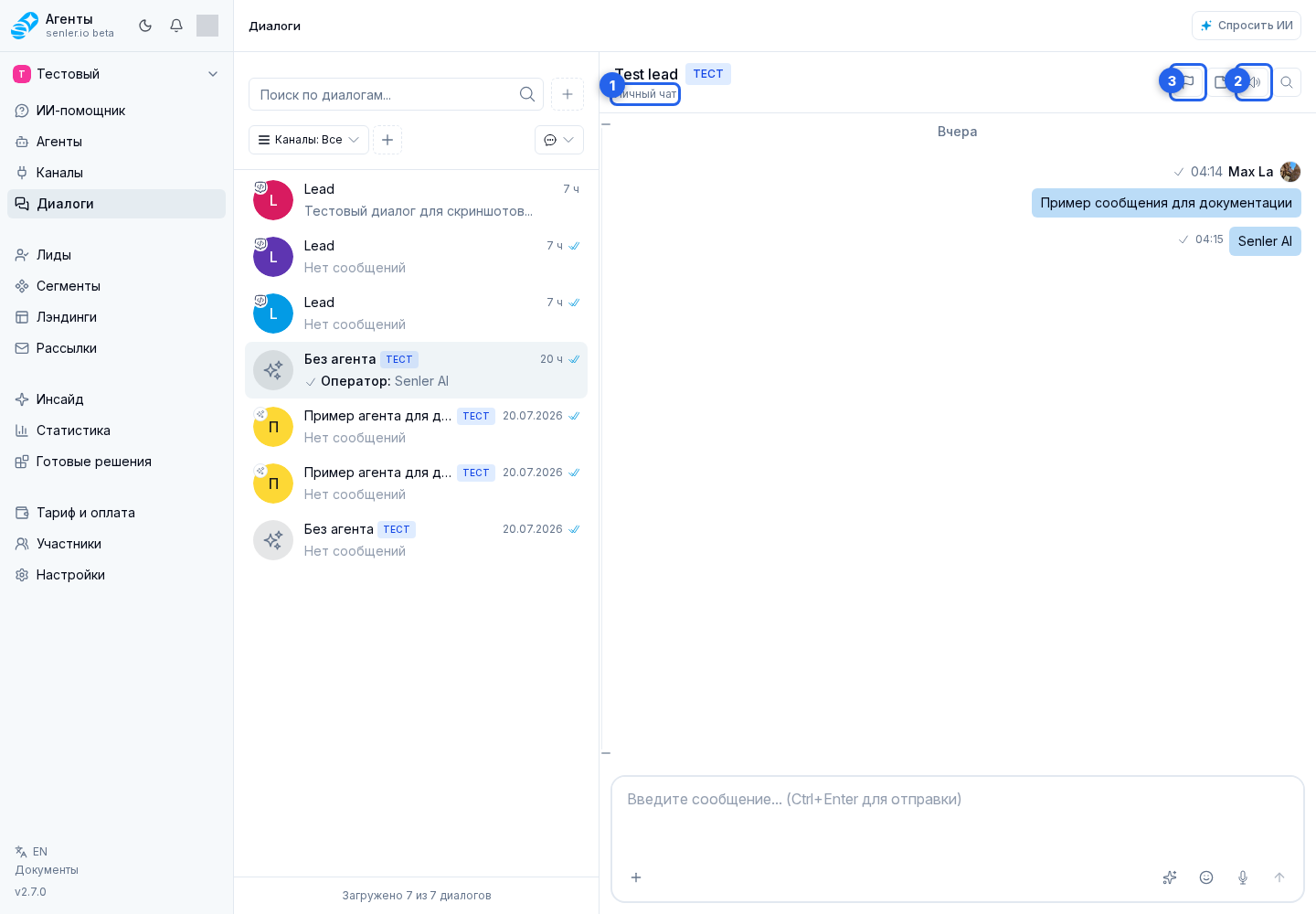Screen dimensions: 1316x914
Task: Click the Спросить ИИ button
Action: pyautogui.click(x=1247, y=26)
